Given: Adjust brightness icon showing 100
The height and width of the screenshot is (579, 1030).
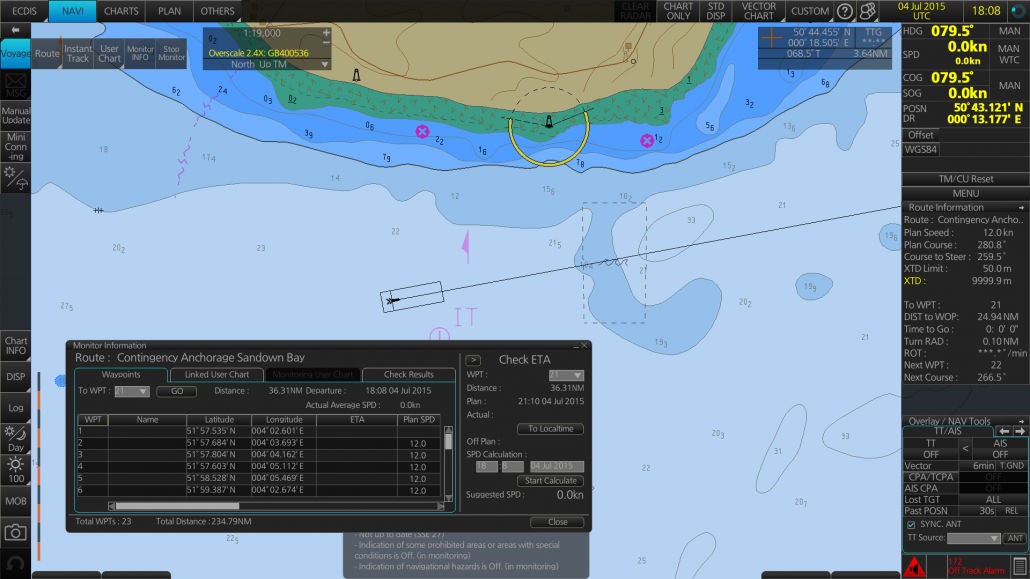Looking at the screenshot, I should 15,471.
